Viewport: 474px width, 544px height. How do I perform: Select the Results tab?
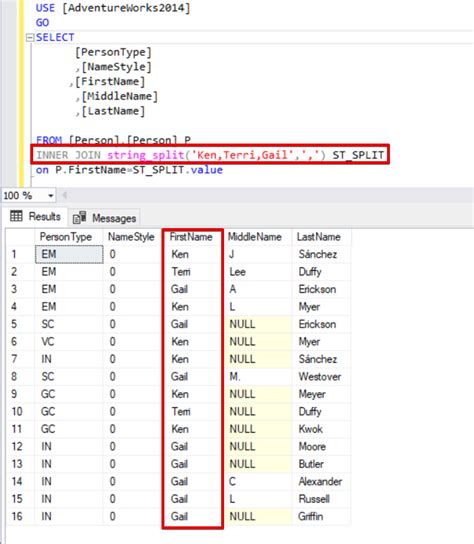click(x=35, y=216)
